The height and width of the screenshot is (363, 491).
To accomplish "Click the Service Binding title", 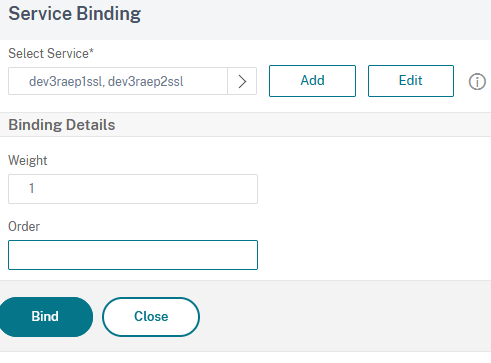I will (x=75, y=14).
